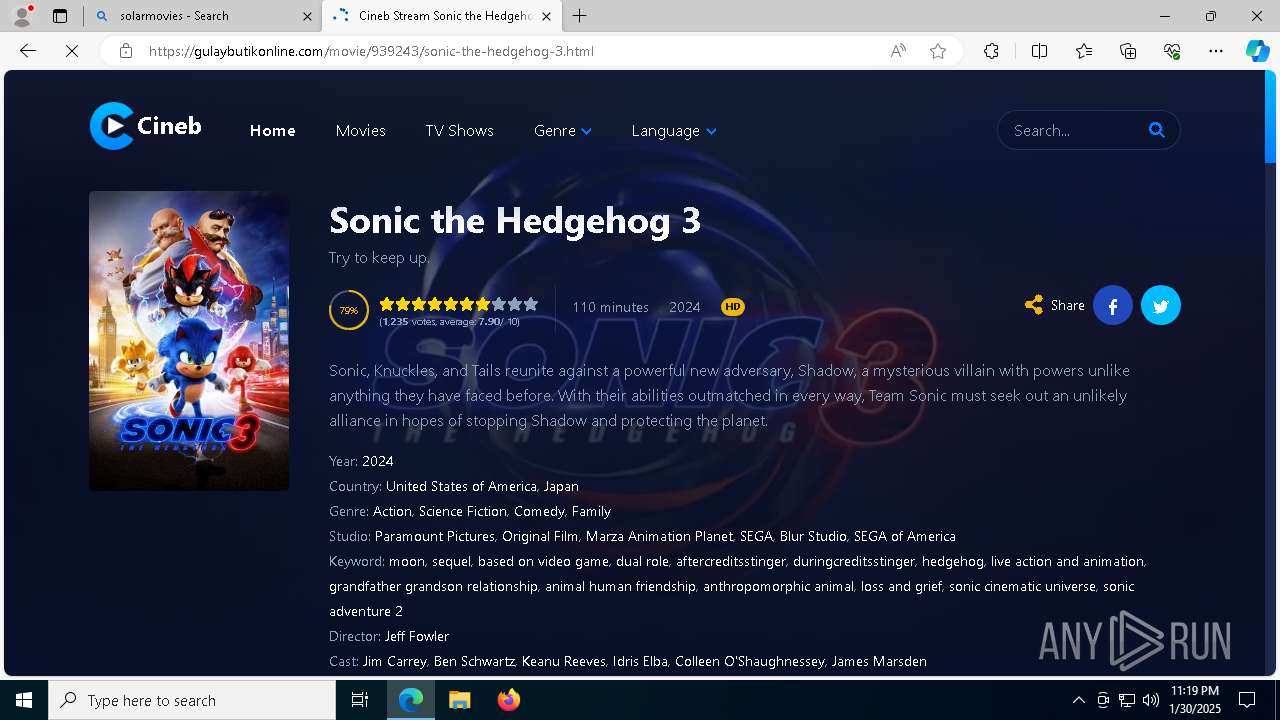
Task: Open cast member Jim Carrey link
Action: coord(394,661)
